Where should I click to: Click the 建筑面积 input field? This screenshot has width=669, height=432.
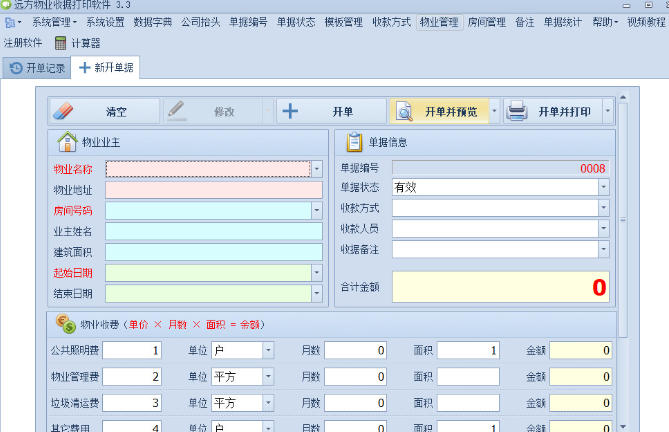pos(214,252)
